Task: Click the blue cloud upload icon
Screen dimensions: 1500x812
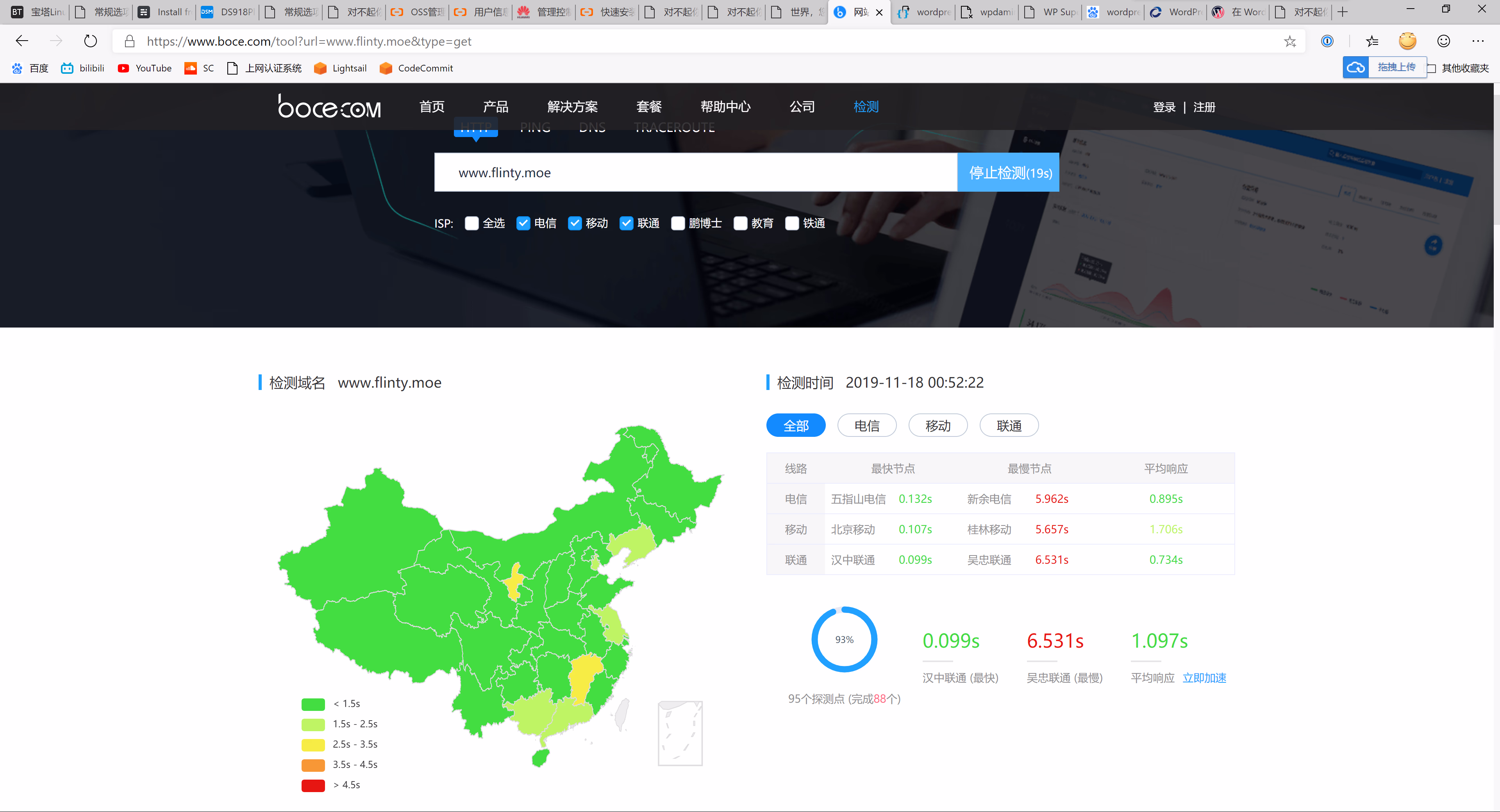Action: [1355, 68]
